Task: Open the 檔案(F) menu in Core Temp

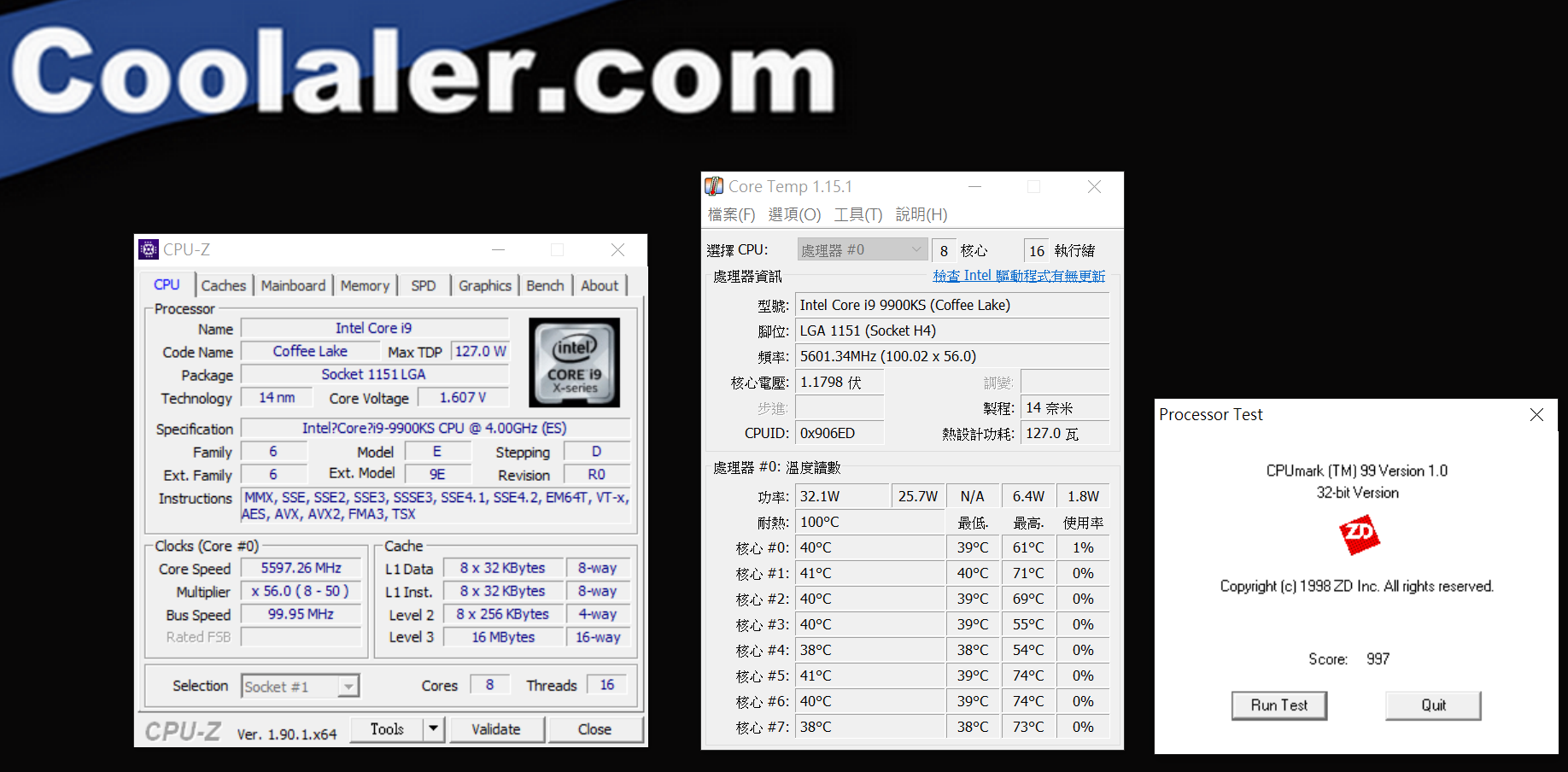Action: tap(732, 214)
